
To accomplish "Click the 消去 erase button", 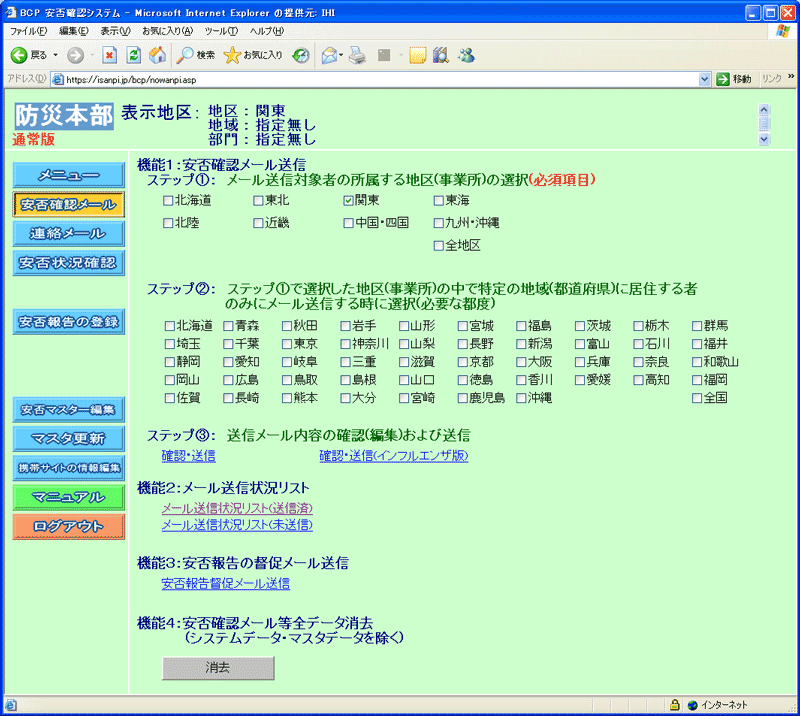I will click(x=218, y=668).
